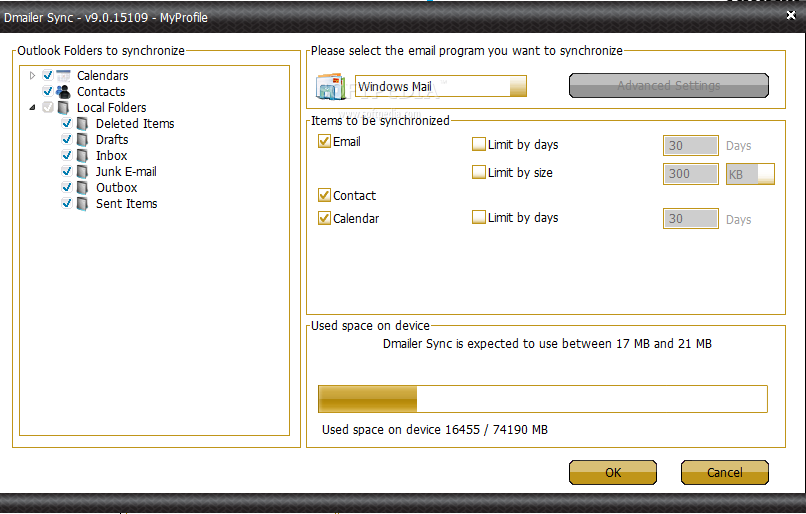Uncheck the Contacts folder checkbox
This screenshot has width=806, height=514.
(x=48, y=91)
